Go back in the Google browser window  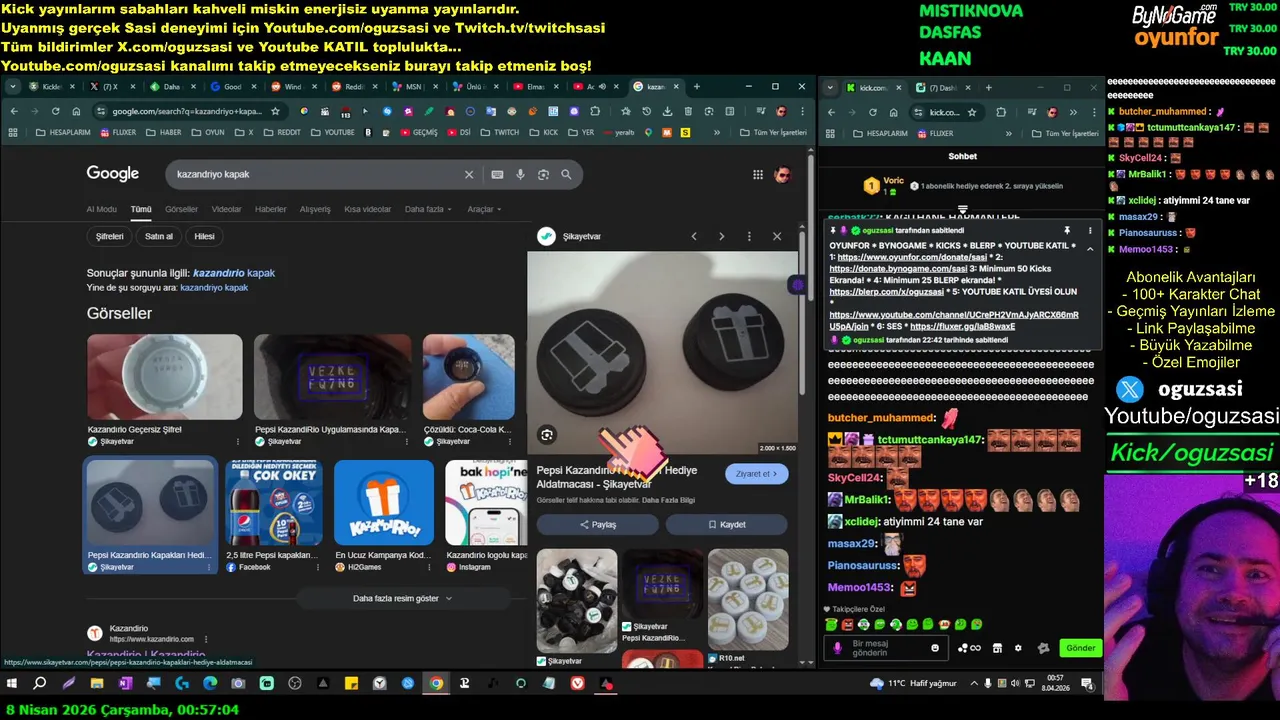pyautogui.click(x=14, y=111)
